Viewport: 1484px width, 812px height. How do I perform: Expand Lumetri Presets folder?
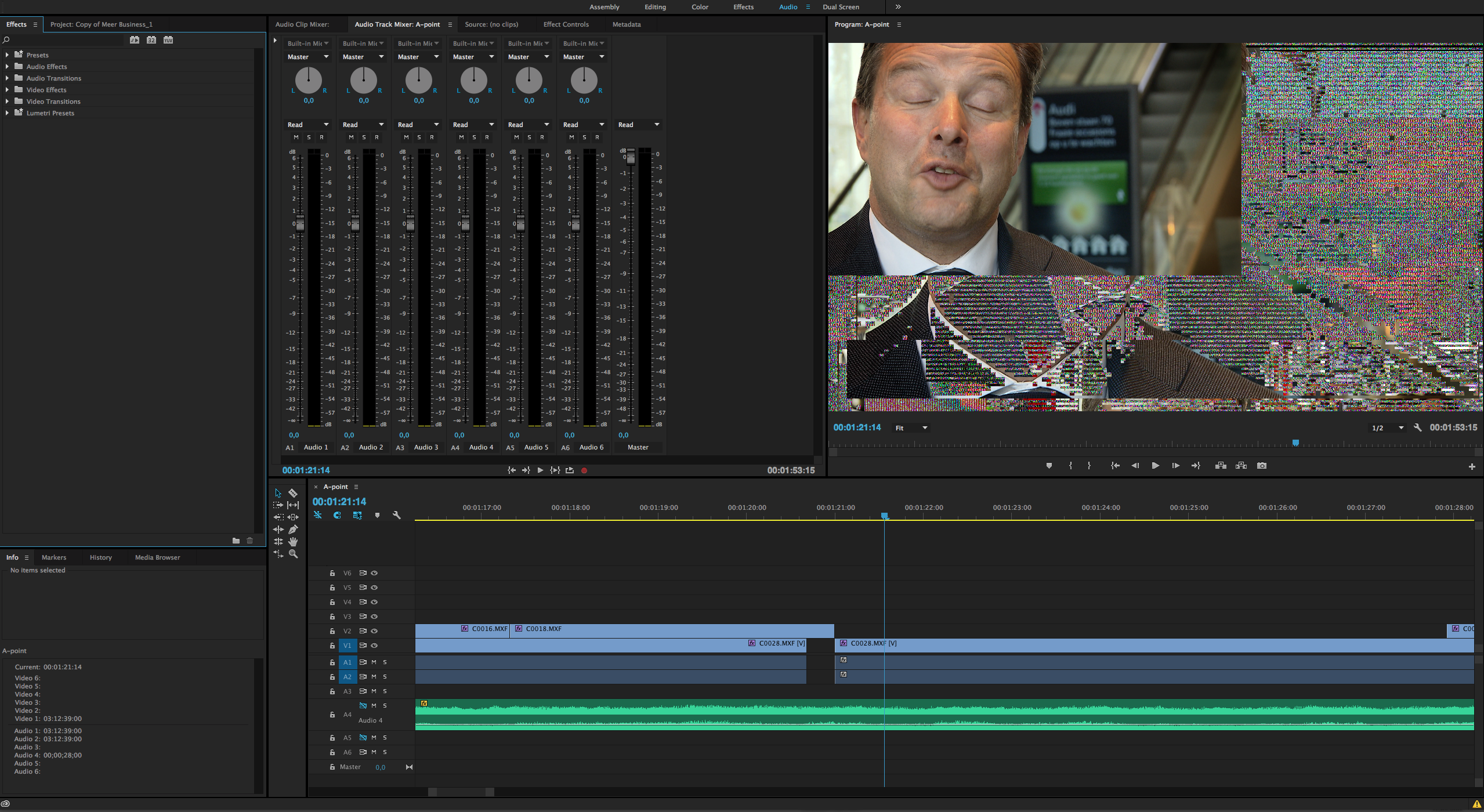7,113
